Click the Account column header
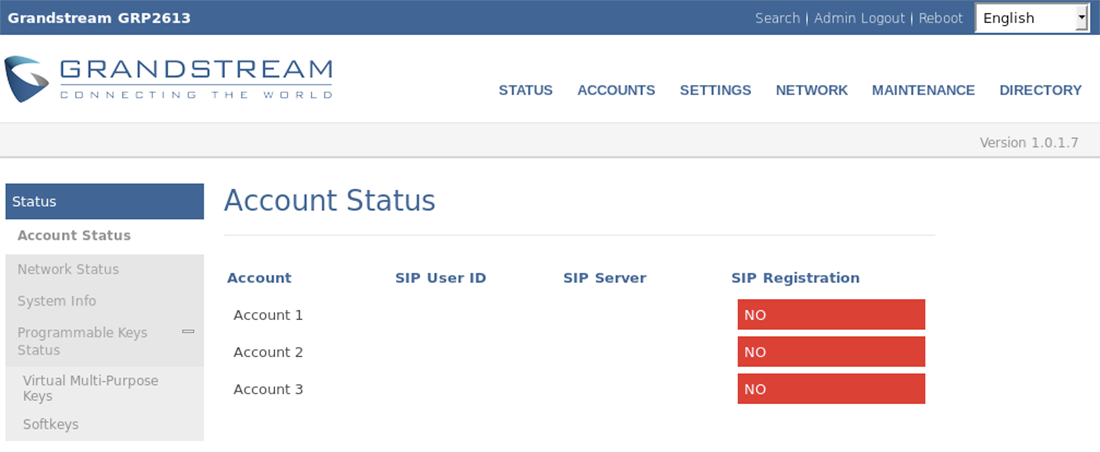Image resolution: width=1100 pixels, height=452 pixels. click(259, 278)
